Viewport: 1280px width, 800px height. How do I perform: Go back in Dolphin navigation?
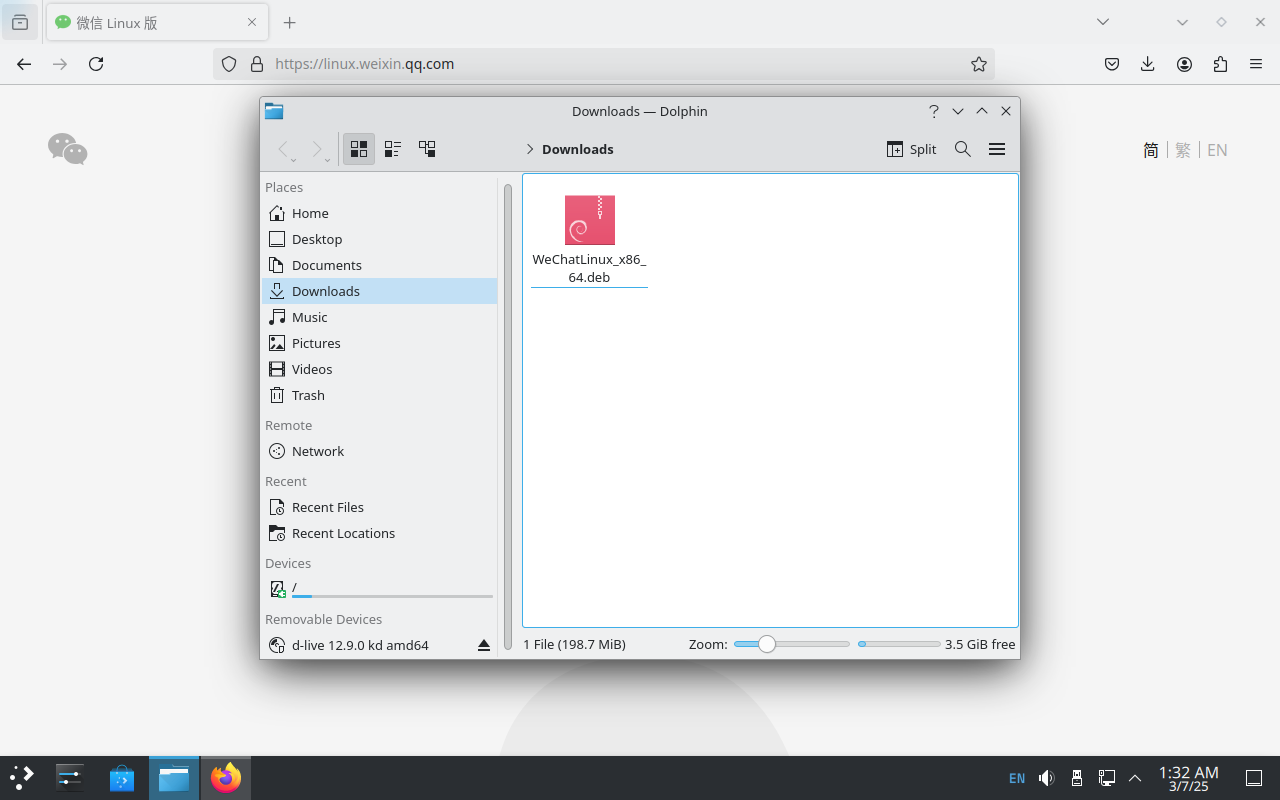286,150
